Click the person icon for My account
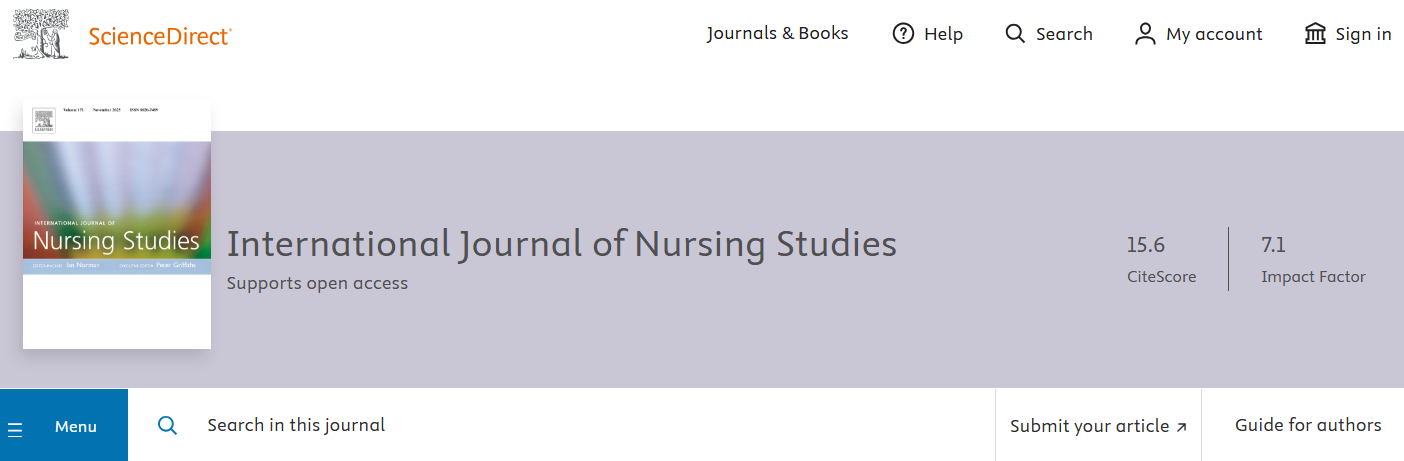The height and width of the screenshot is (461, 1404). [x=1145, y=34]
